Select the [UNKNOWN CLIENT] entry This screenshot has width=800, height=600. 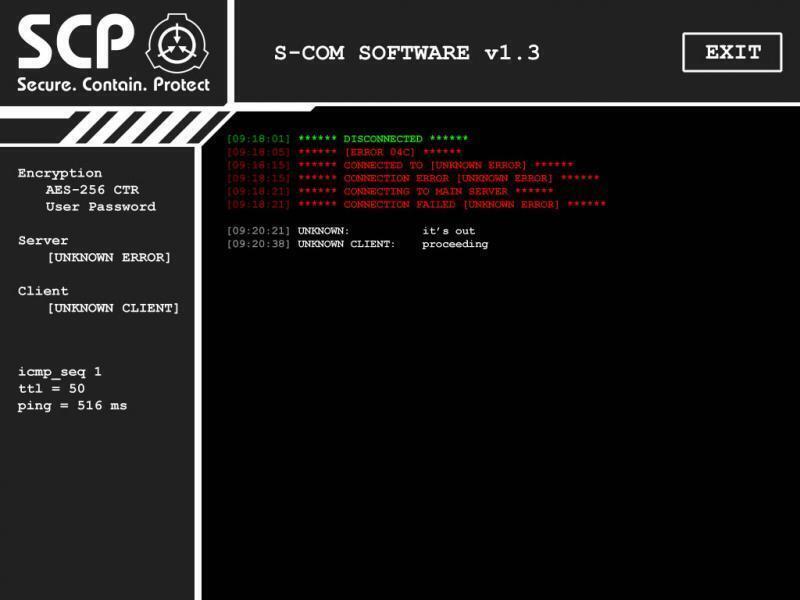click(x=113, y=308)
